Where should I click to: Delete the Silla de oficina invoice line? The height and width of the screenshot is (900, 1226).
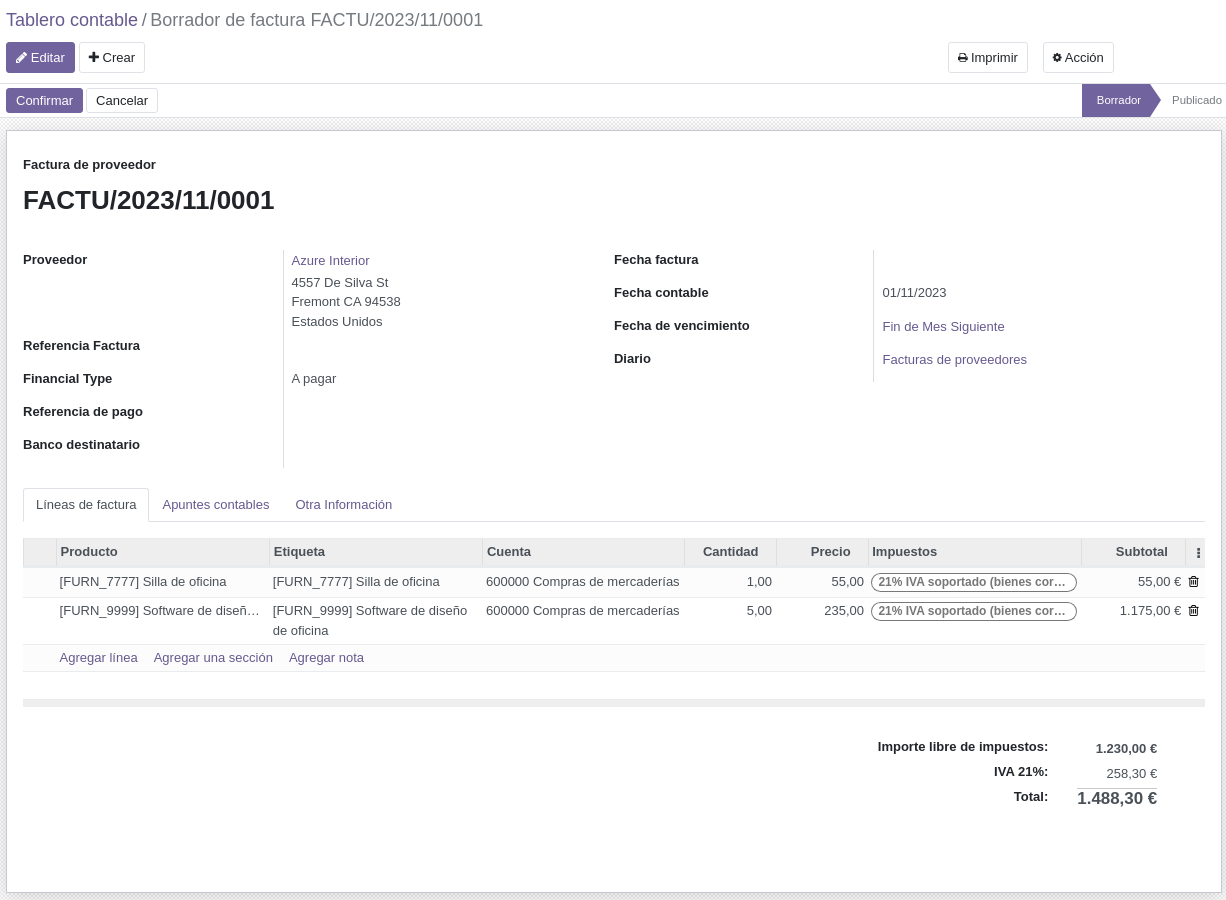point(1193,581)
